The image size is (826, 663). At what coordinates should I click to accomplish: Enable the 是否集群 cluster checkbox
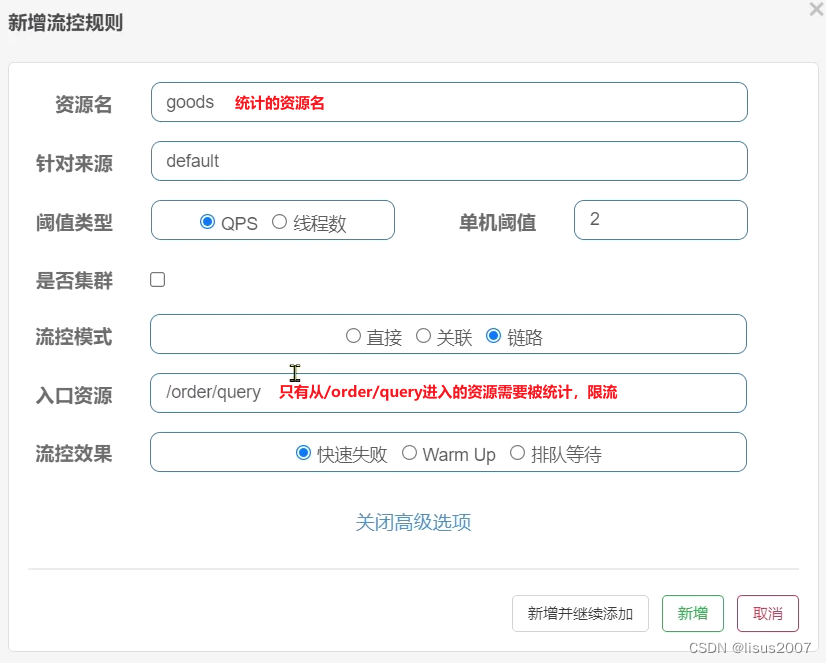(157, 280)
